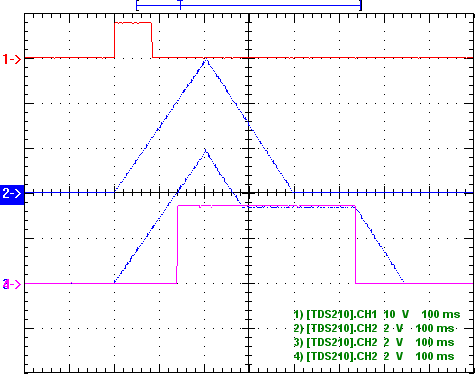This screenshot has width=475, height=374.
Task: Click the end of the last blue downward ramp
Action: pyautogui.click(x=403, y=282)
